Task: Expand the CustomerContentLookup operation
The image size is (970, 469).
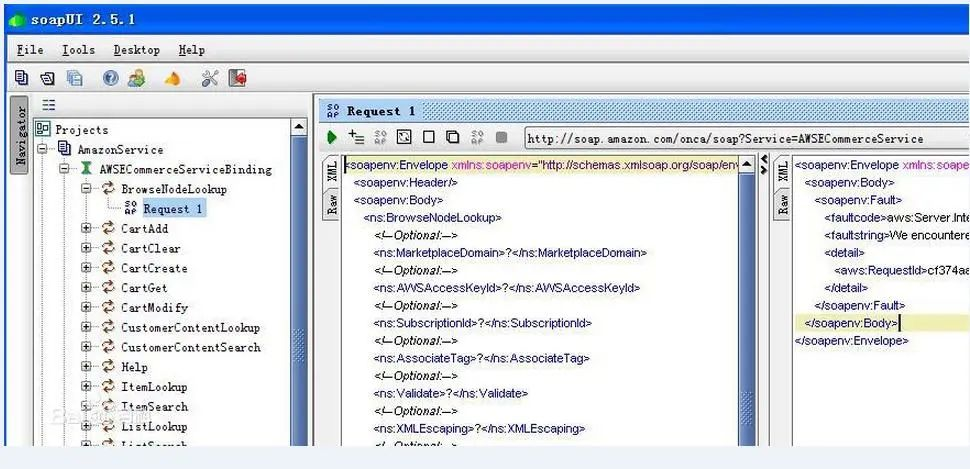Action: point(86,327)
